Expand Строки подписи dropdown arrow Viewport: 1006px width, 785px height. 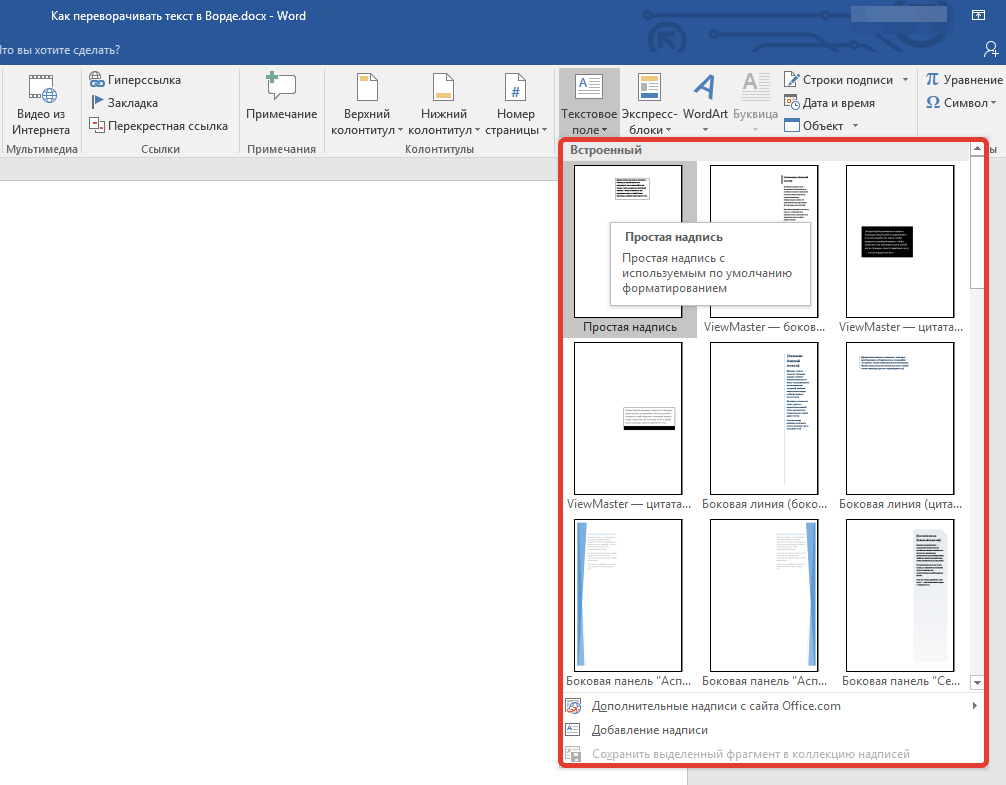click(x=905, y=80)
